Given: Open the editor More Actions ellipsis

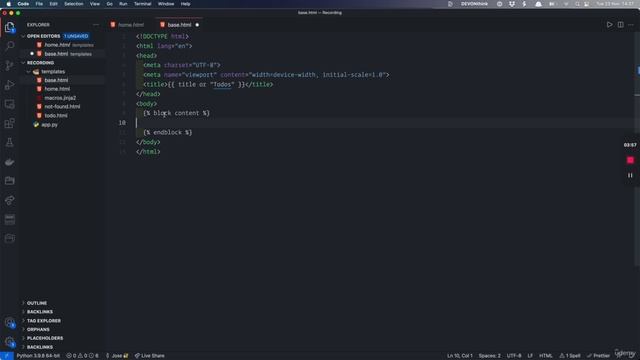Looking at the screenshot, I should click(631, 24).
